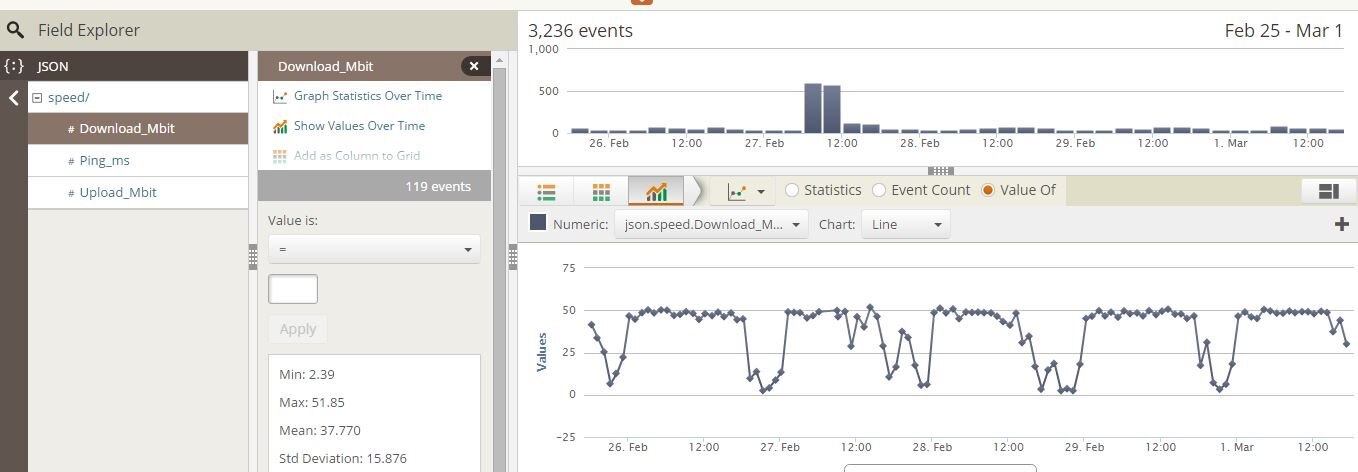Switch to the list view icon
The image size is (1358, 472).
546,190
